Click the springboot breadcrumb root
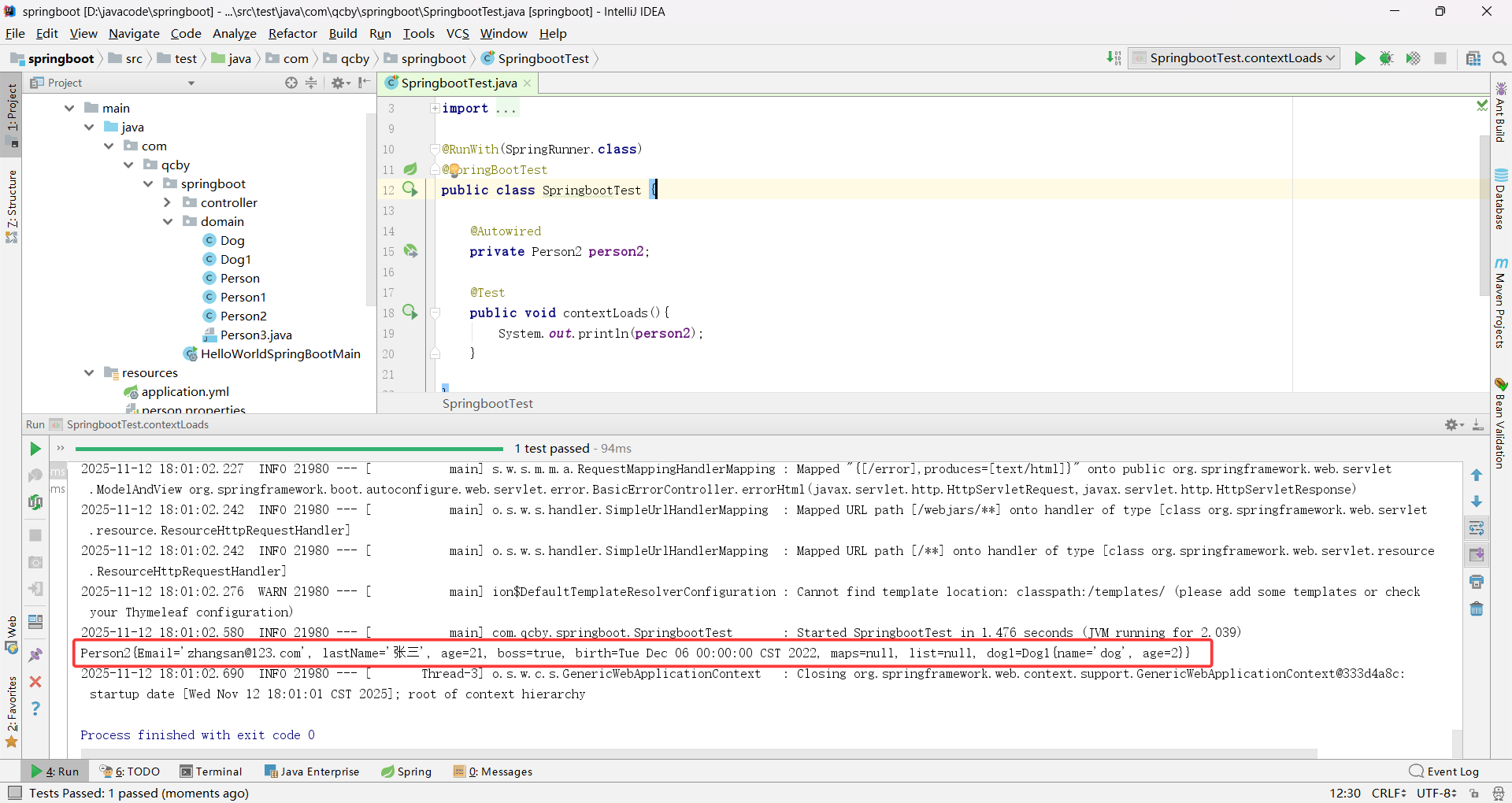 (x=52, y=58)
